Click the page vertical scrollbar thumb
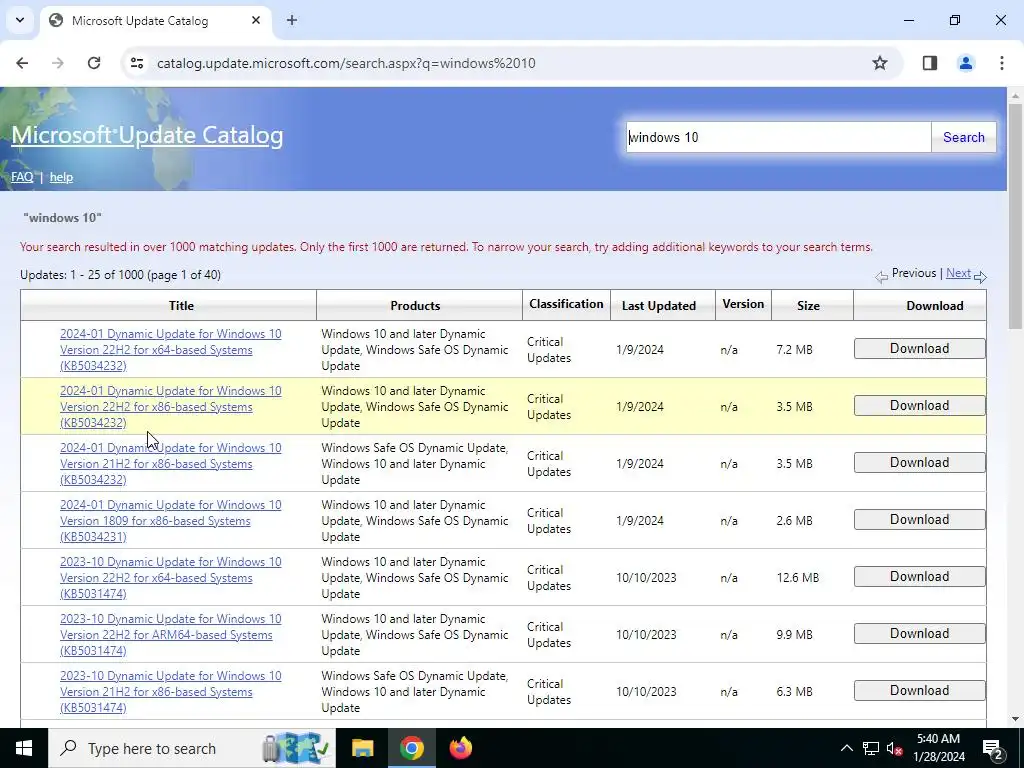Image resolution: width=1024 pixels, height=768 pixels. (1015, 216)
